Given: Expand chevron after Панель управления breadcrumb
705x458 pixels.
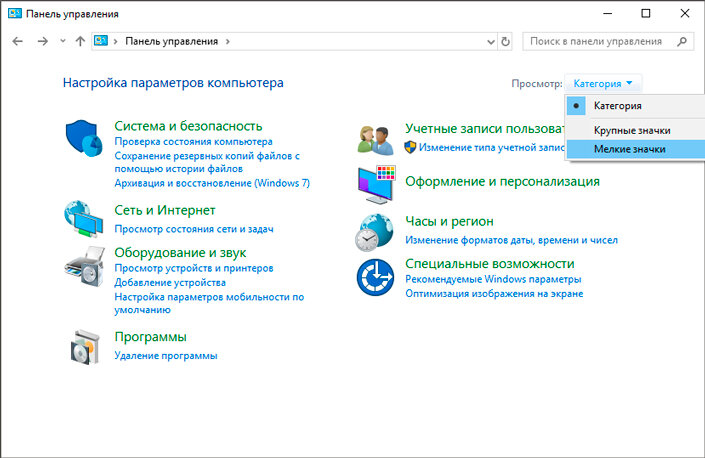Looking at the screenshot, I should pos(228,41).
